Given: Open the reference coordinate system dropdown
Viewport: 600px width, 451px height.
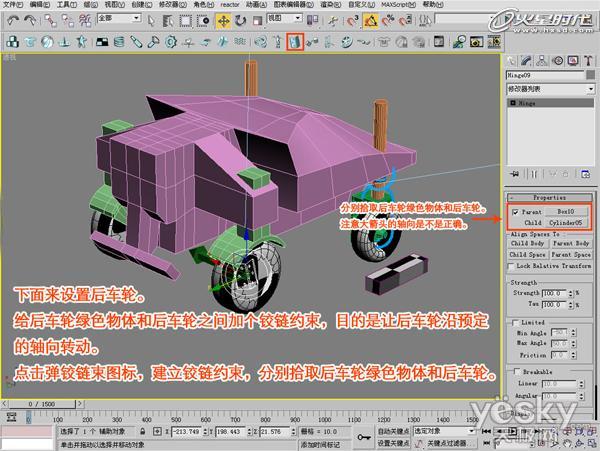Looking at the screenshot, I should 284,18.
